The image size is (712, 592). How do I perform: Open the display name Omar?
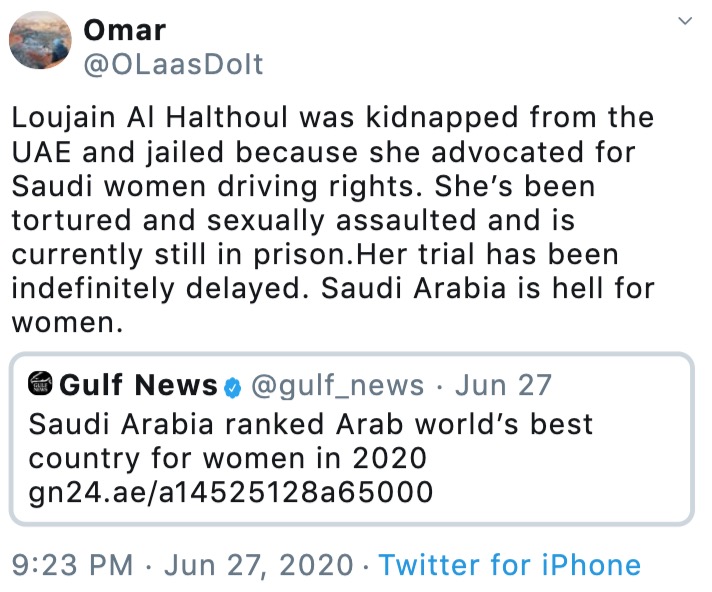coord(126,27)
